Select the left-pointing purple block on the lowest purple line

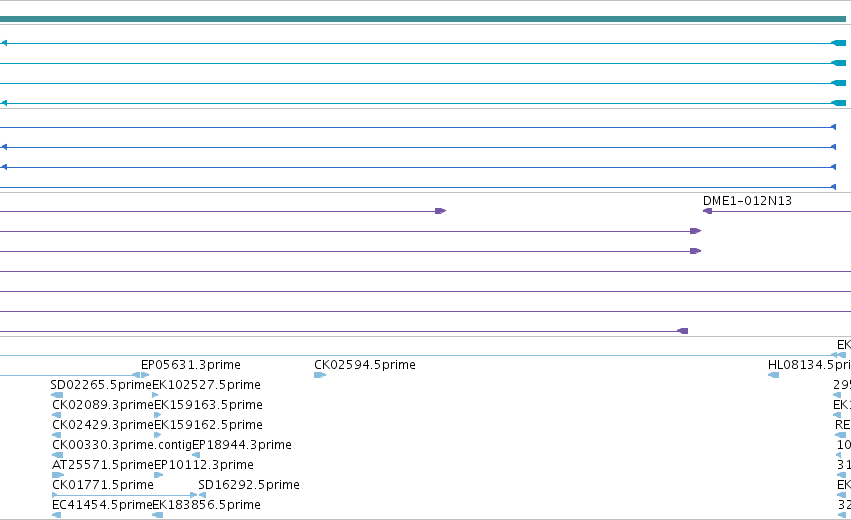(x=683, y=332)
